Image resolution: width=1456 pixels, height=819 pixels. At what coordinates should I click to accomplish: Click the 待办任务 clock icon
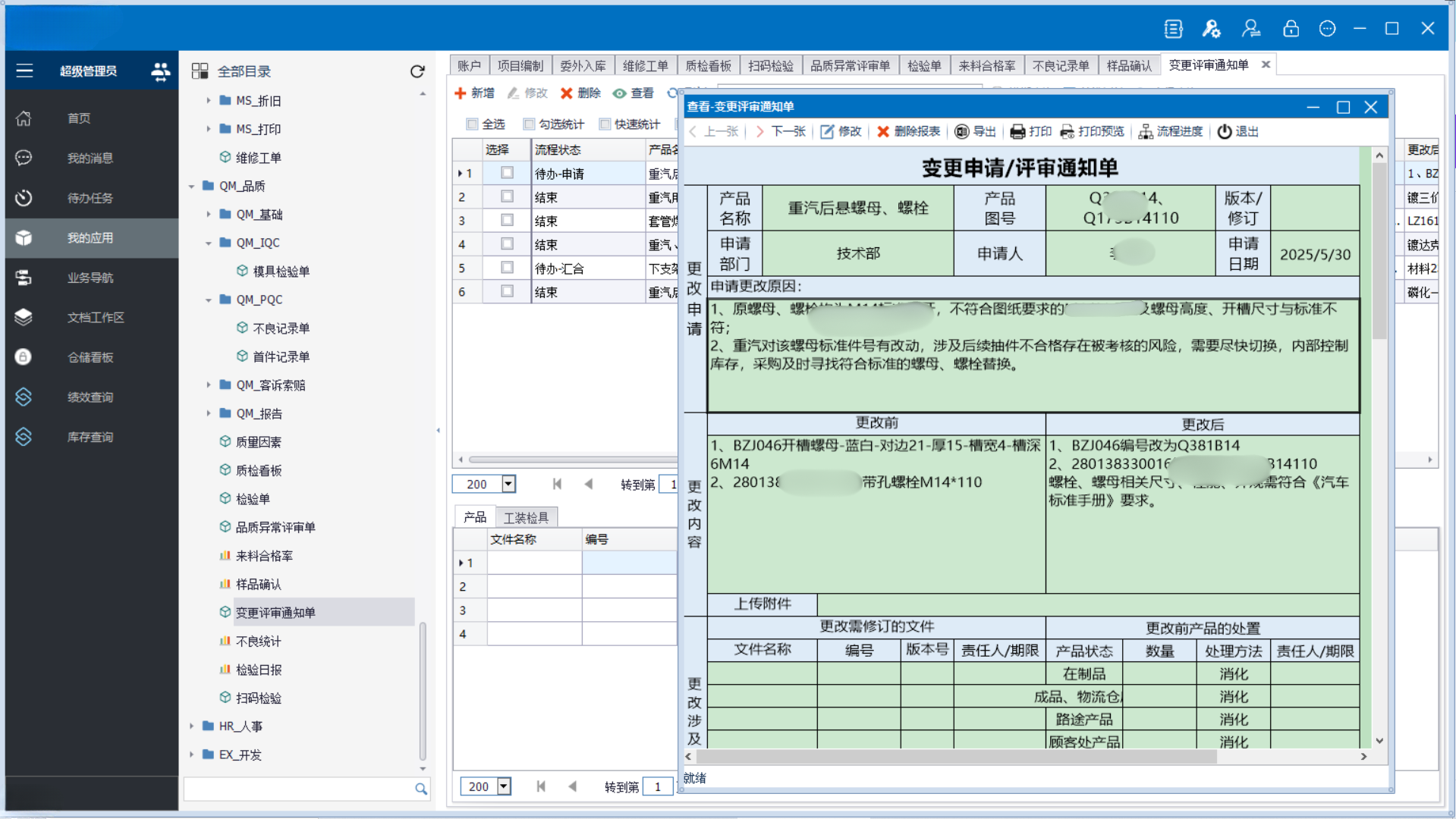[x=24, y=198]
